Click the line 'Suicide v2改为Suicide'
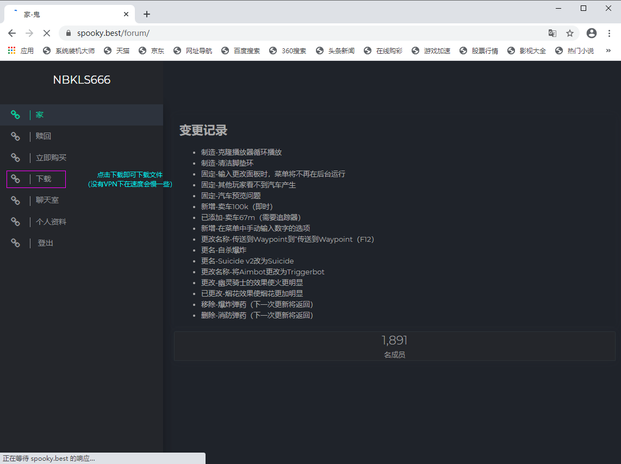 click(248, 261)
